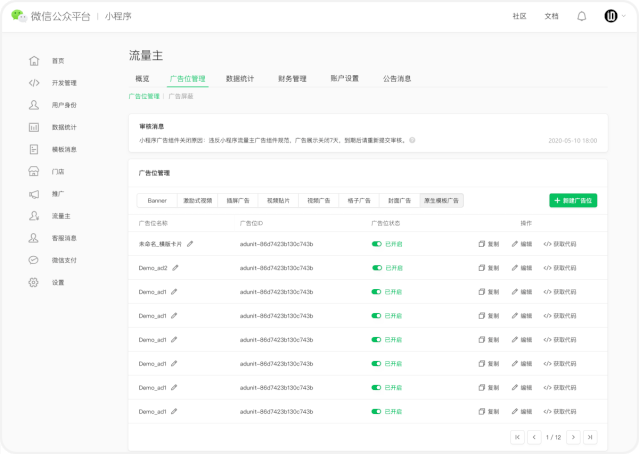
Task: Open the 推广 megaphone icon
Action: pos(34,194)
